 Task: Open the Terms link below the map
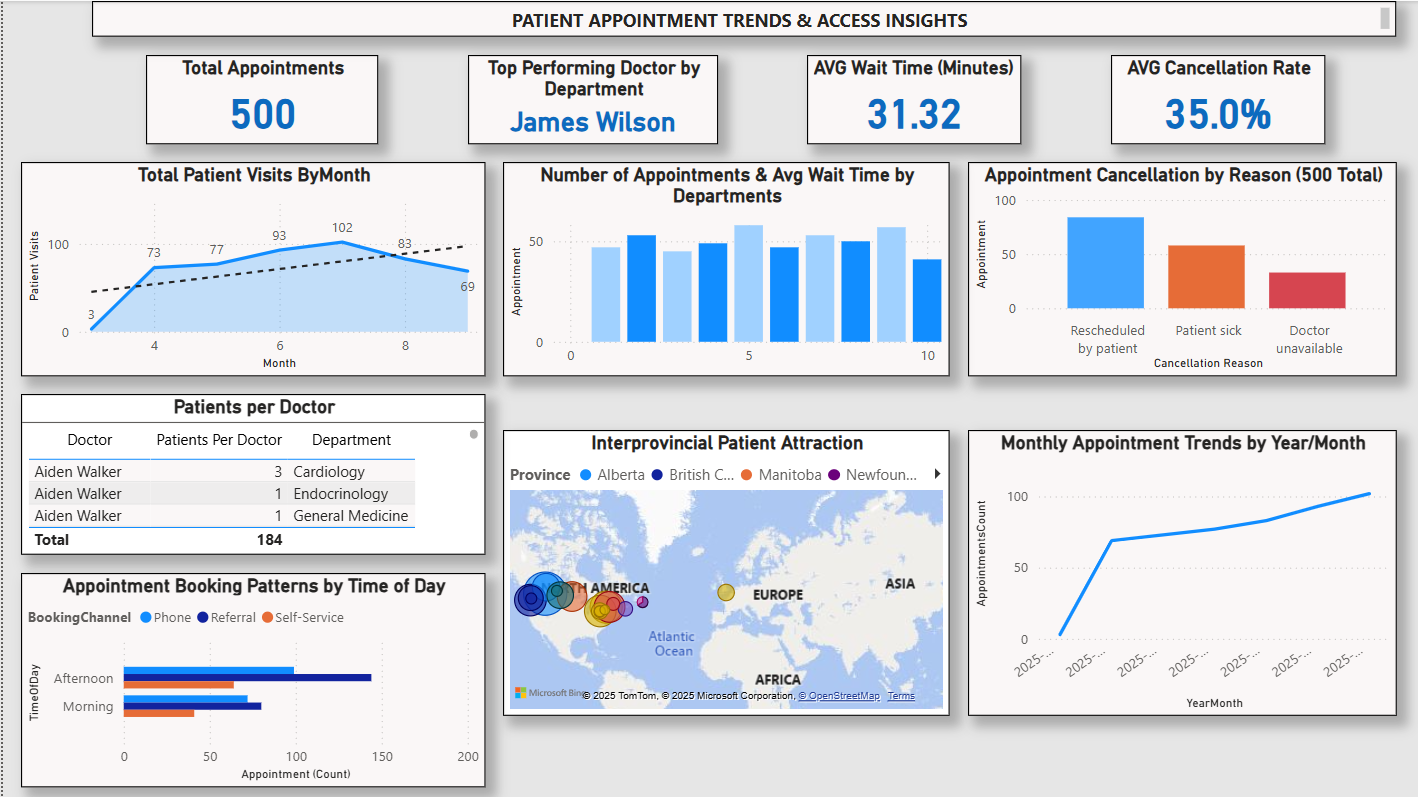901,695
